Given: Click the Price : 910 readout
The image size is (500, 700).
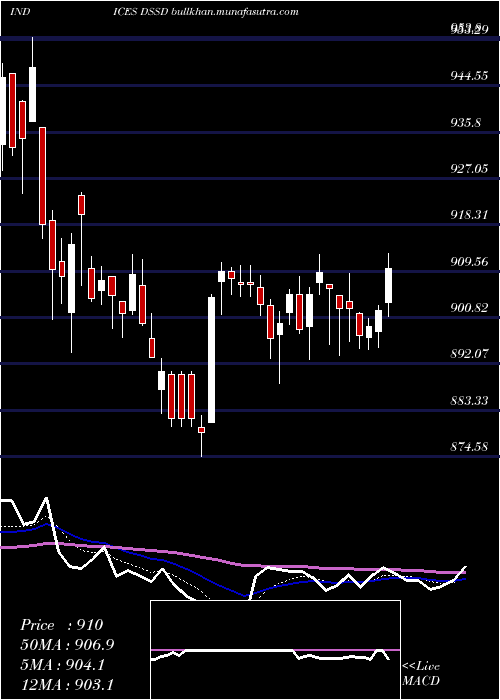Looking at the screenshot, I should [62, 625].
